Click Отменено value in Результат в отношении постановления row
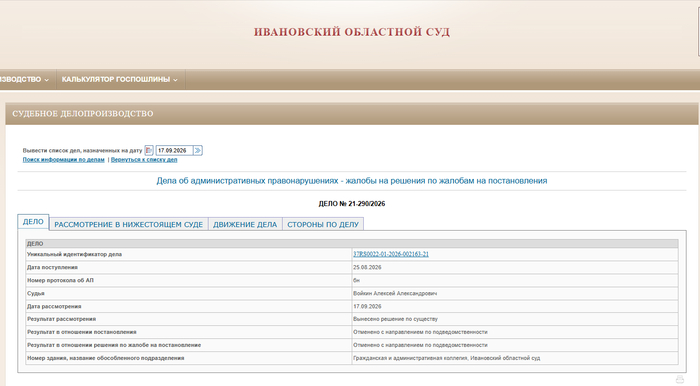 pyautogui.click(x=420, y=332)
